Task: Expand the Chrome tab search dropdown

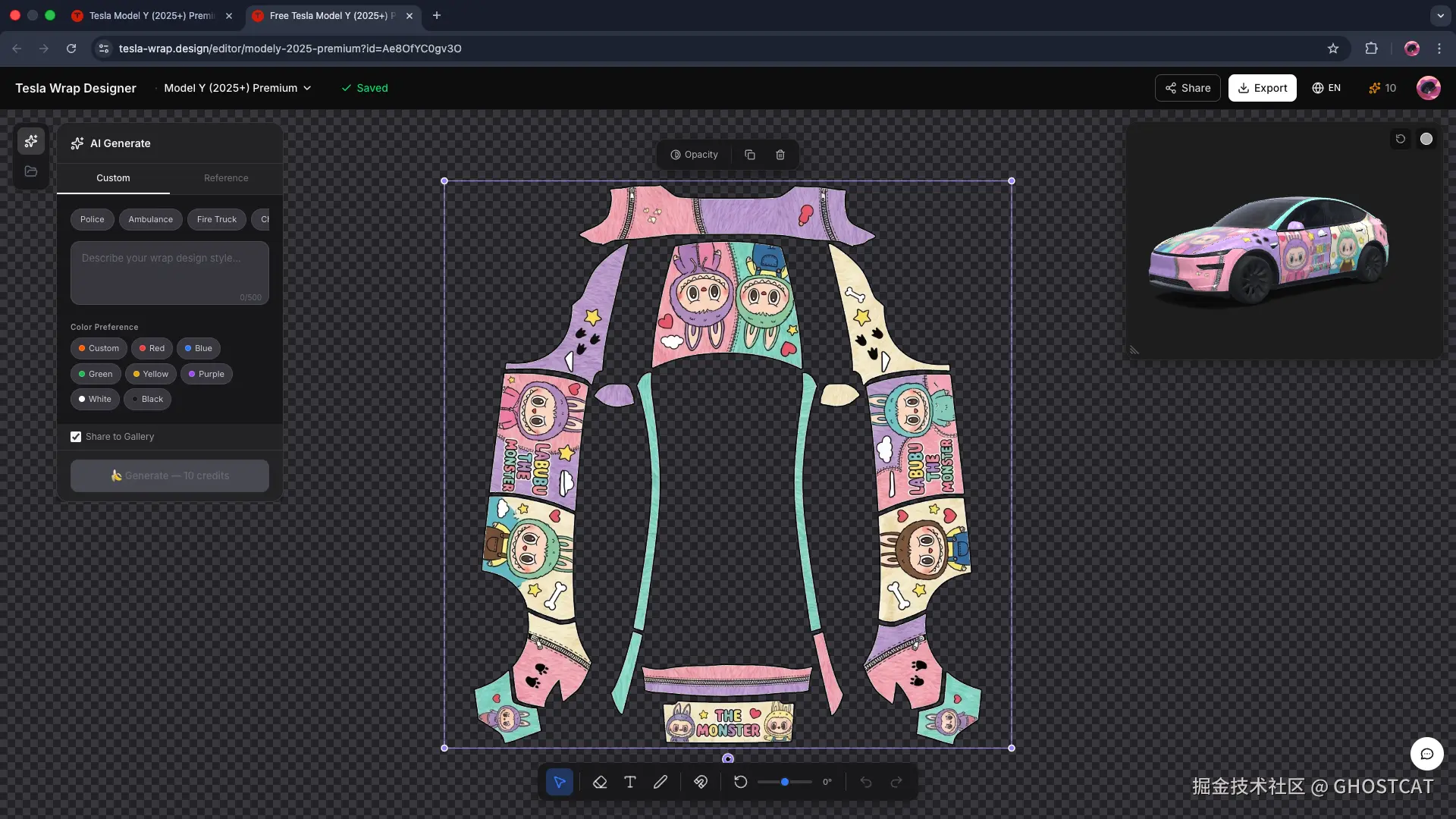Action: coord(1440,15)
